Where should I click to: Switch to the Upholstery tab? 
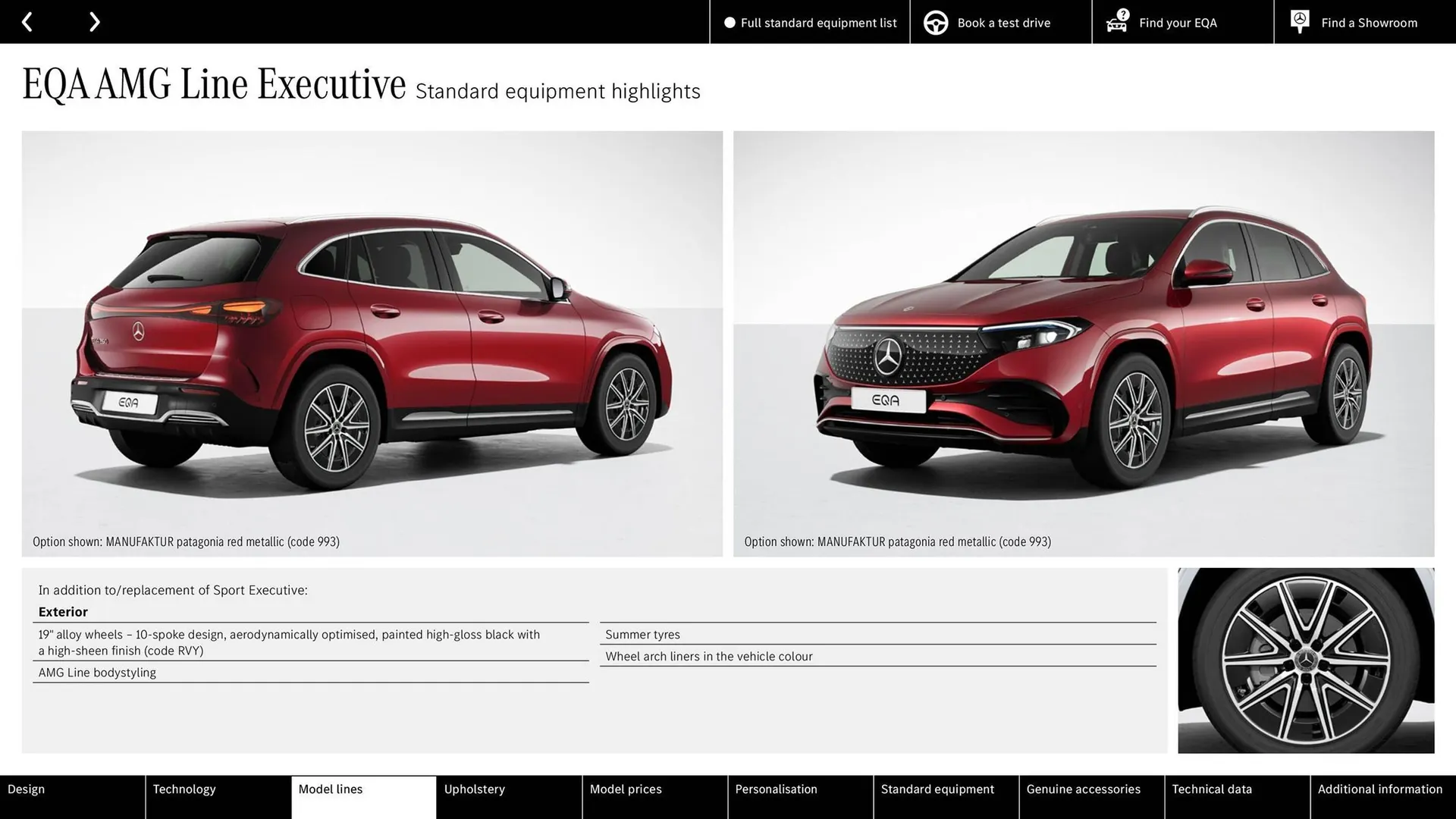475,789
